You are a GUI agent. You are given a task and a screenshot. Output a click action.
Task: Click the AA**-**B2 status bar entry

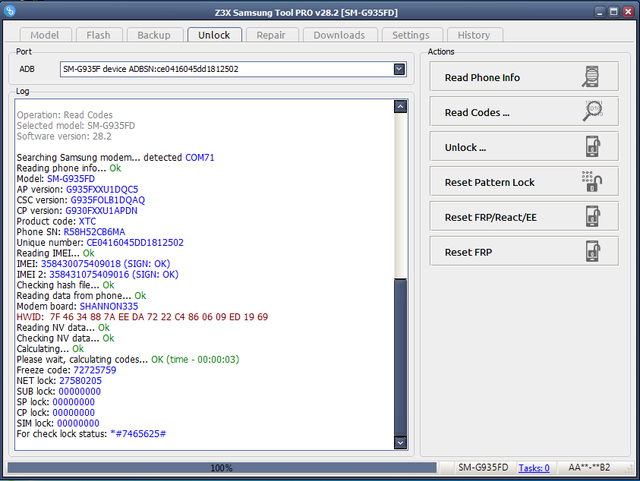coord(589,468)
